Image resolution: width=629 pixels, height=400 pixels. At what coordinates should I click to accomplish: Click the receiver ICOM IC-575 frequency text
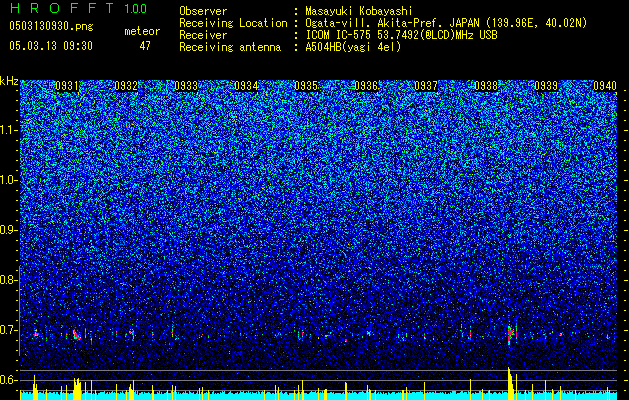tap(401, 35)
